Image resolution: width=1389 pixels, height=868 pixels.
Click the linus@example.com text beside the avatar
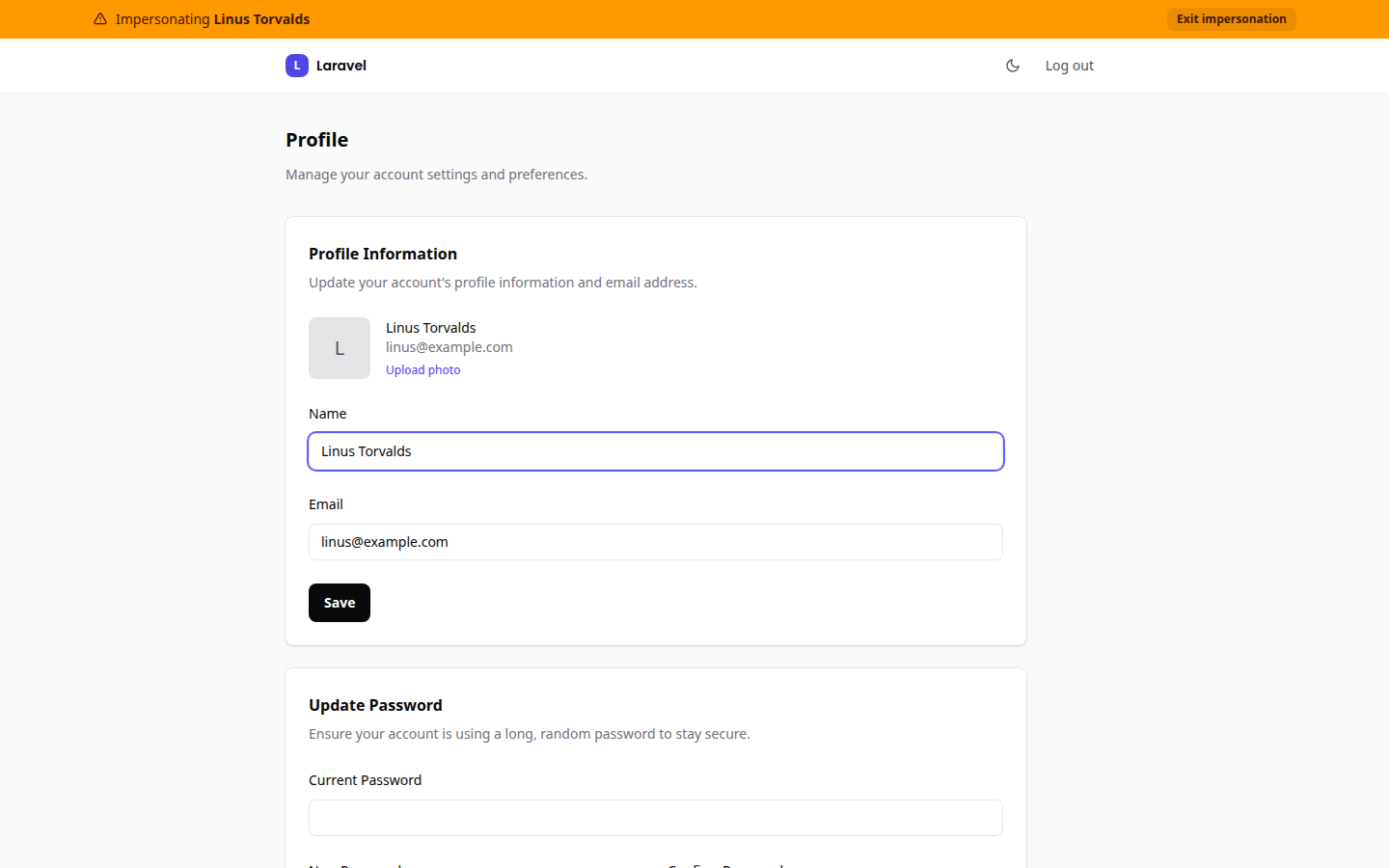pyautogui.click(x=449, y=347)
